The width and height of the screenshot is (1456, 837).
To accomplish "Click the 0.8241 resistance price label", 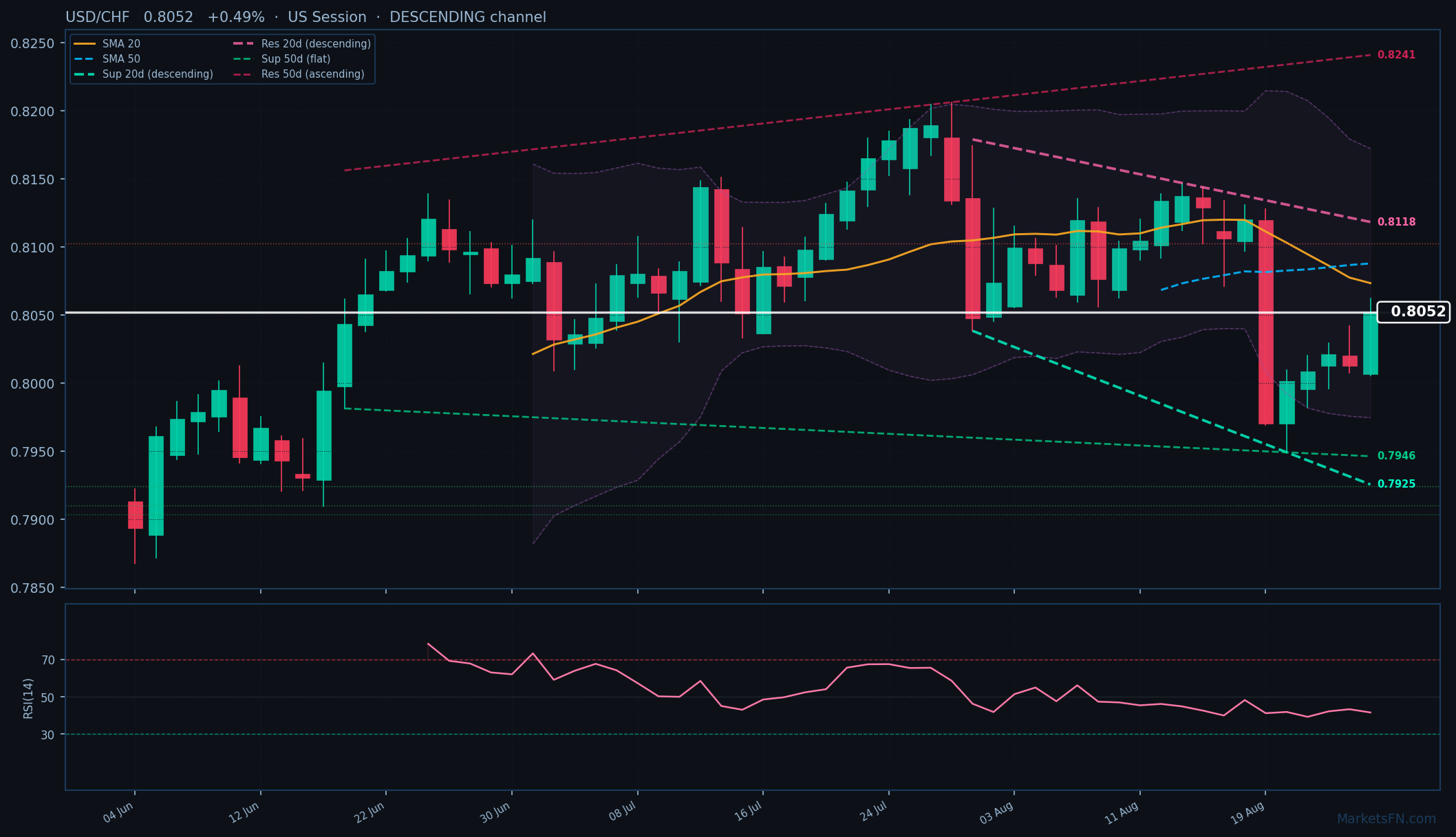I will click(x=1396, y=55).
